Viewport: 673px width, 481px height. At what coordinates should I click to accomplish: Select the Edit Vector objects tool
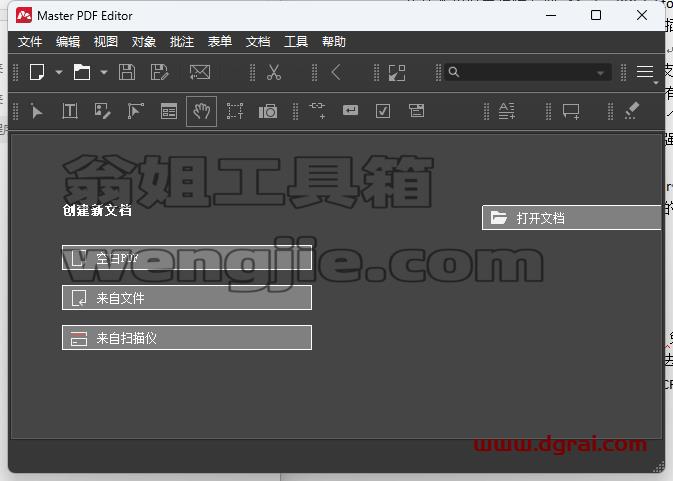136,111
